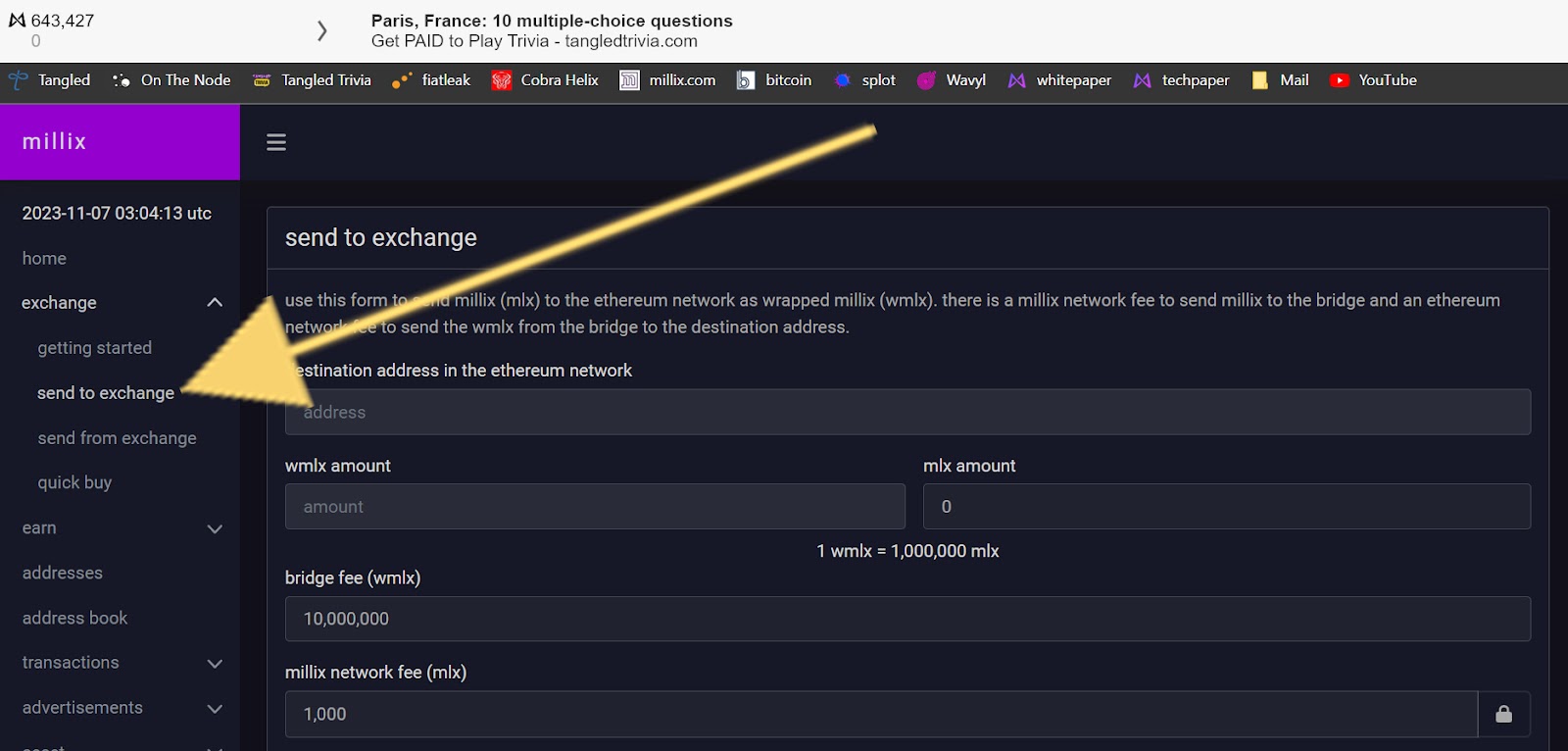This screenshot has height=751, width=1568.
Task: Go to home in sidebar
Action: pyautogui.click(x=44, y=258)
